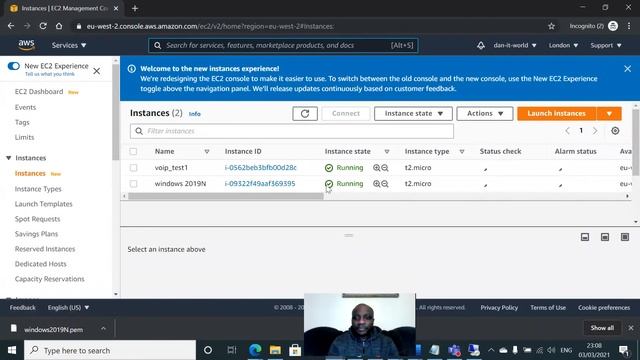
Task: Open Microsoft Edge from taskbar
Action: (255, 350)
